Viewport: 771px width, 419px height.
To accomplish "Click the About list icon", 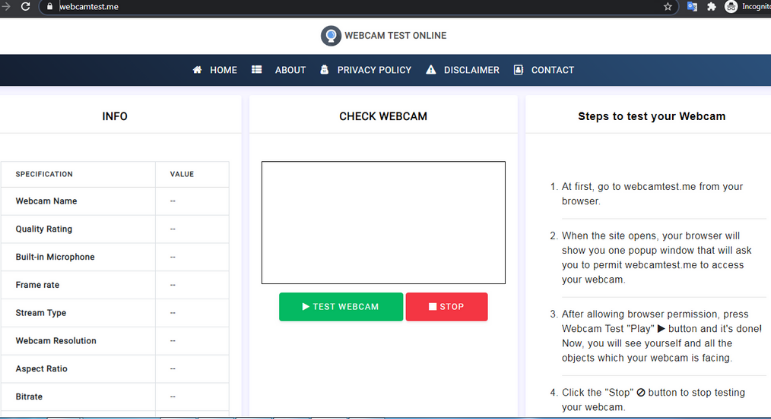I will pos(257,70).
